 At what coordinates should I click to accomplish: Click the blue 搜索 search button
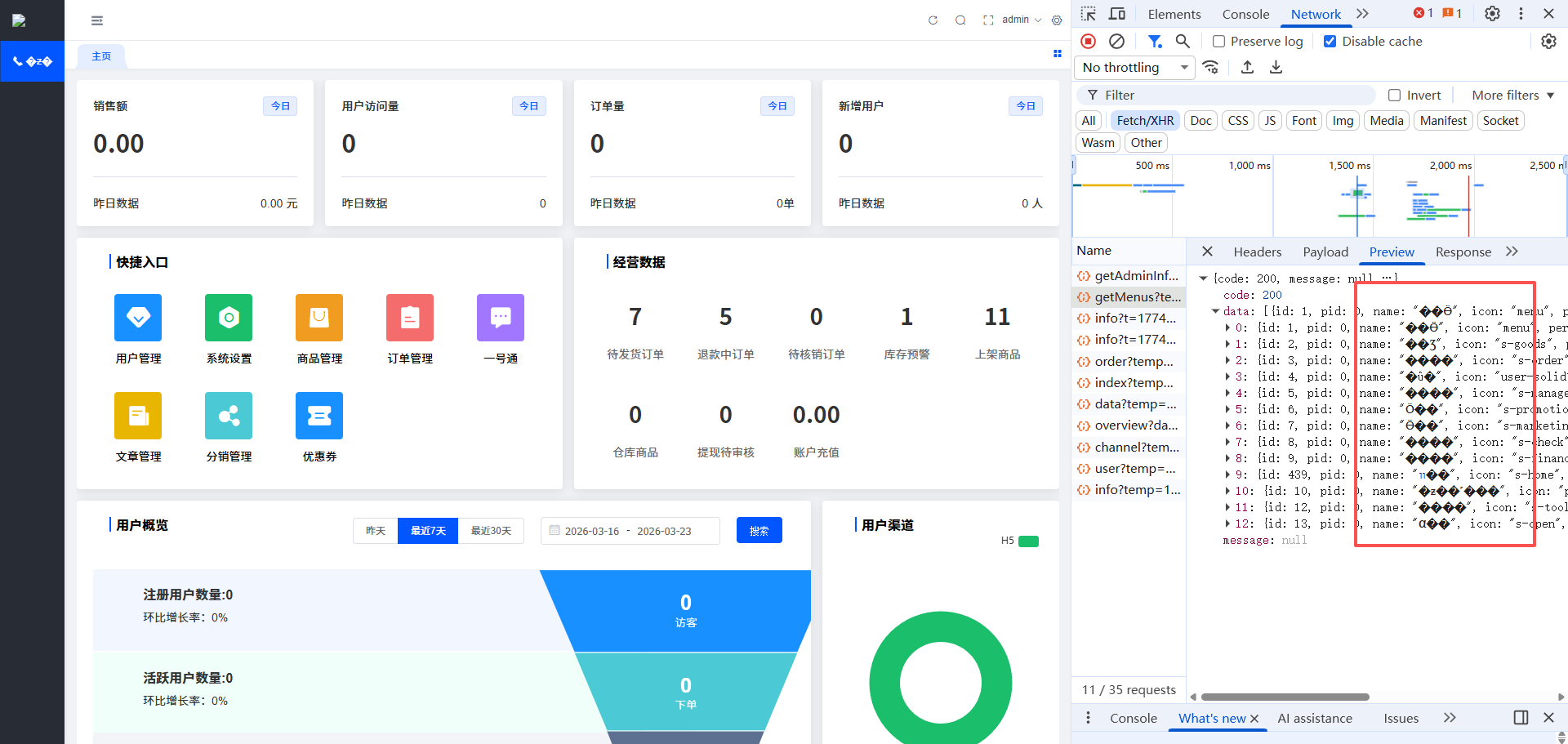[759, 531]
